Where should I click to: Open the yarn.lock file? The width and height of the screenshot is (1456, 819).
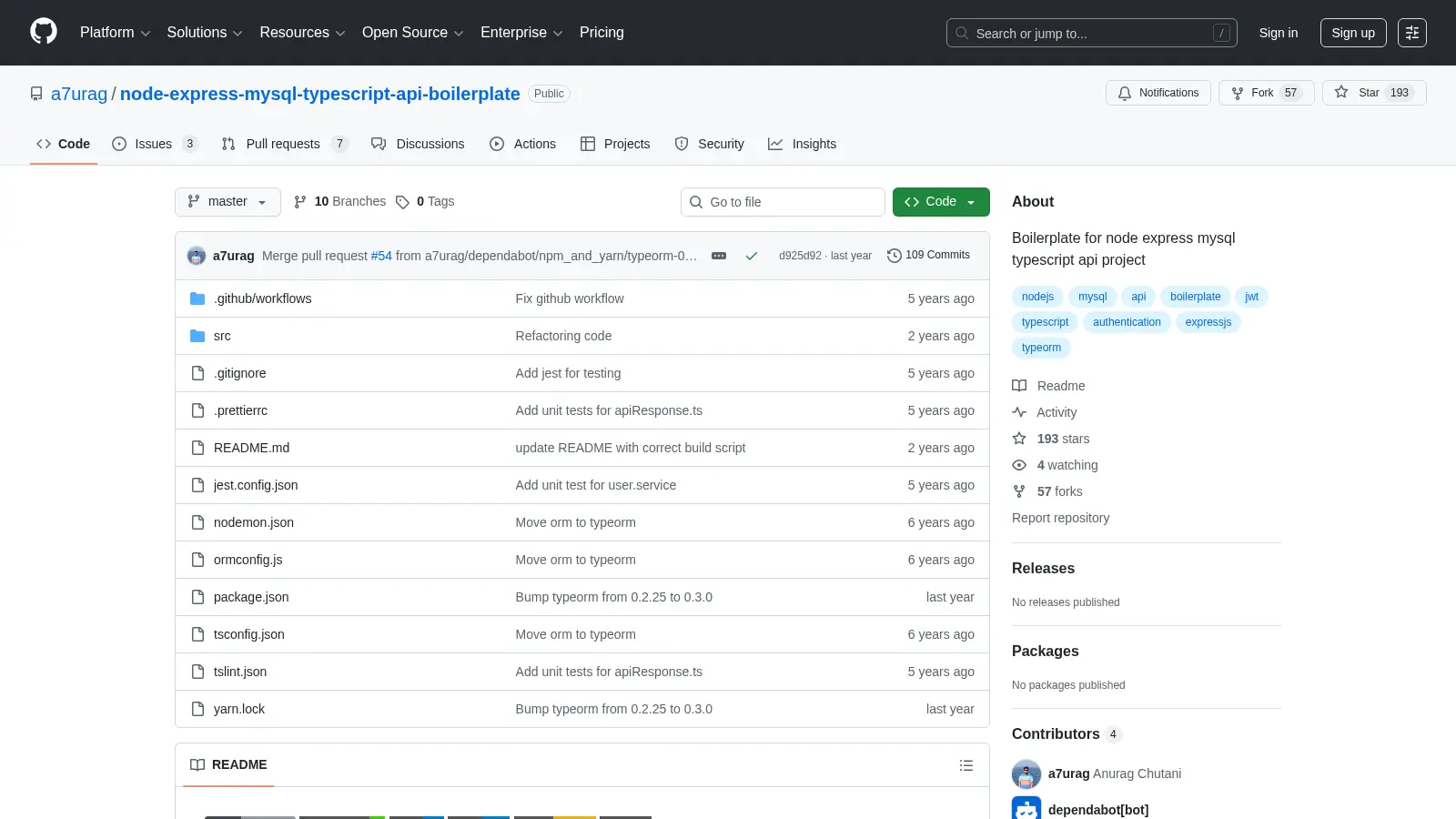[239, 709]
